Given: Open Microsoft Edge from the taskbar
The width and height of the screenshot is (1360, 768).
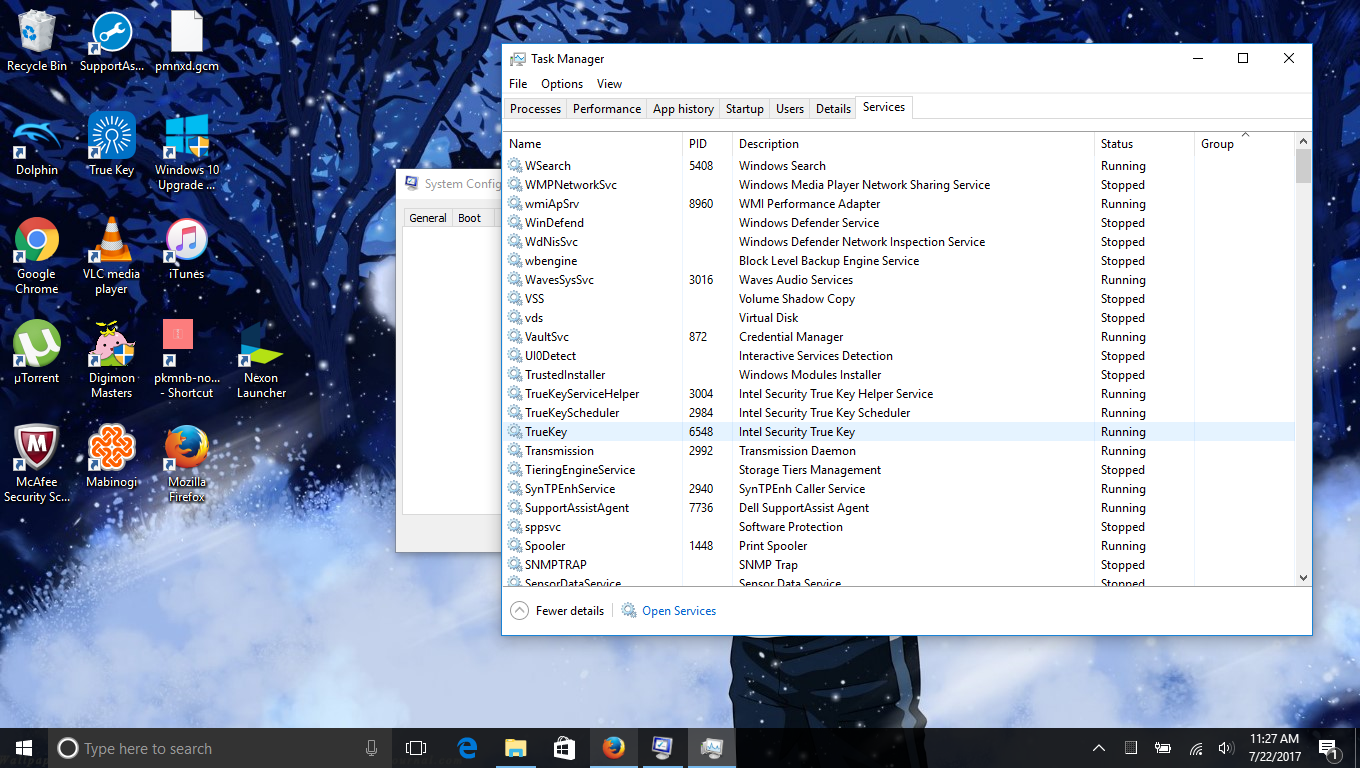Looking at the screenshot, I should pos(467,747).
